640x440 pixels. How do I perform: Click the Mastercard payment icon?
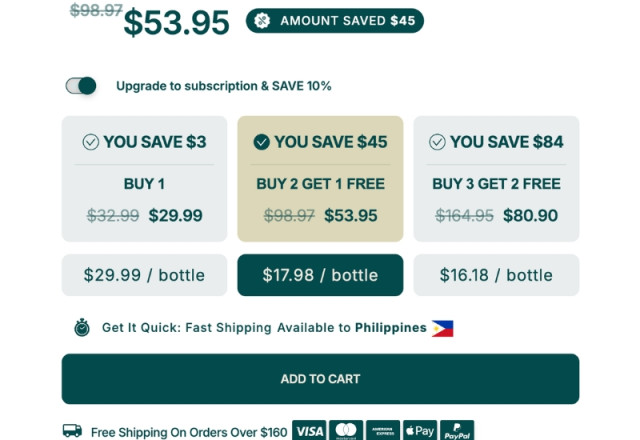click(346, 431)
